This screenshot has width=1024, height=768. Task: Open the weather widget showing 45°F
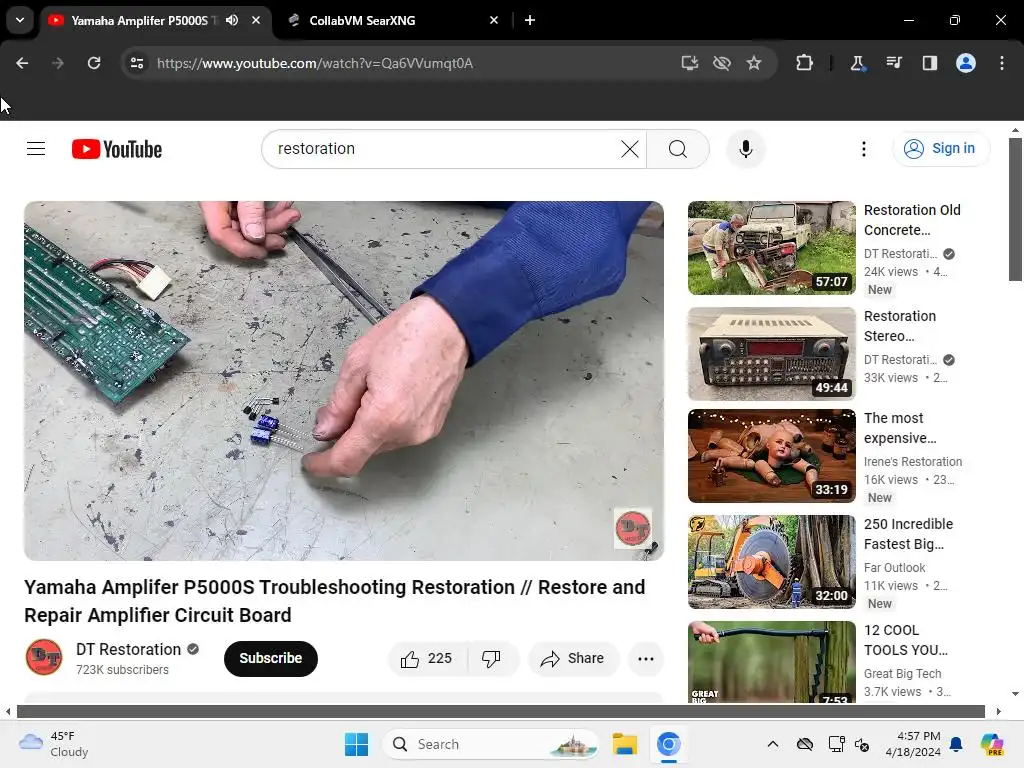click(x=54, y=744)
